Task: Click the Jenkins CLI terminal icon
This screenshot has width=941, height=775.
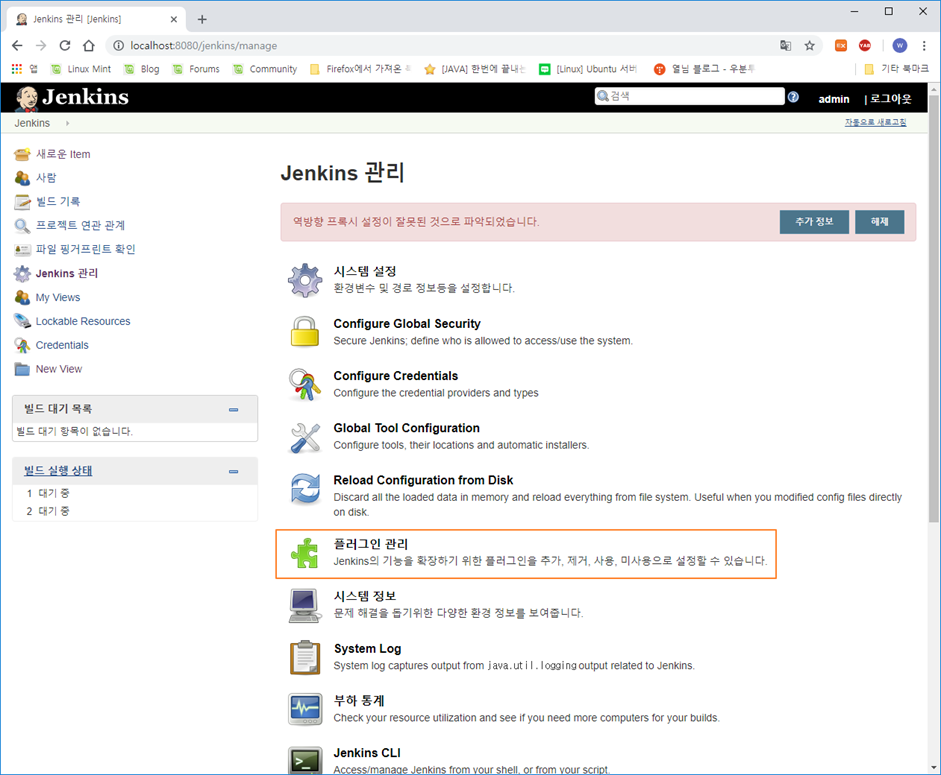Action: 305,761
